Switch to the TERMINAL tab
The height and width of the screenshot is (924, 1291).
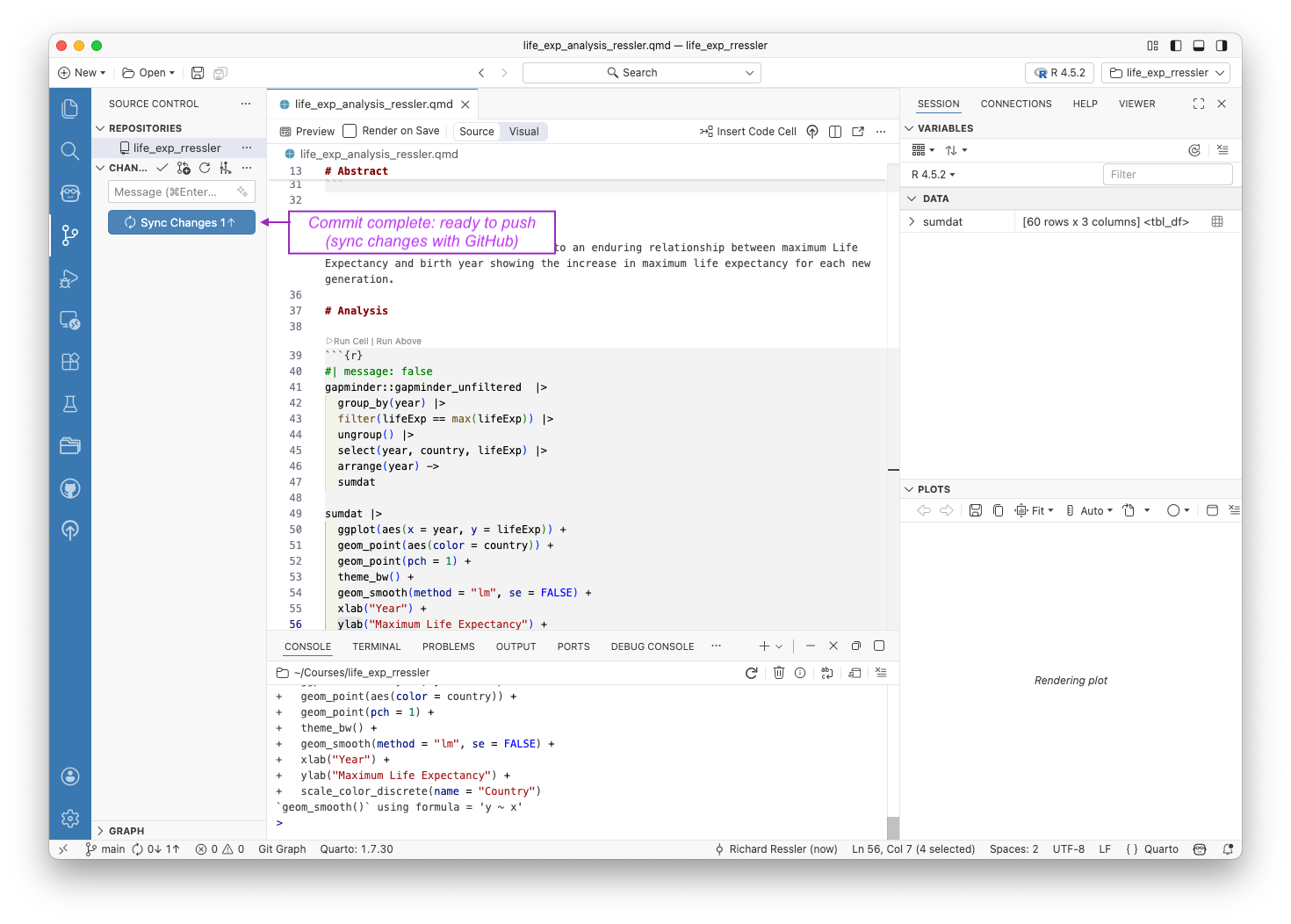pyautogui.click(x=376, y=646)
